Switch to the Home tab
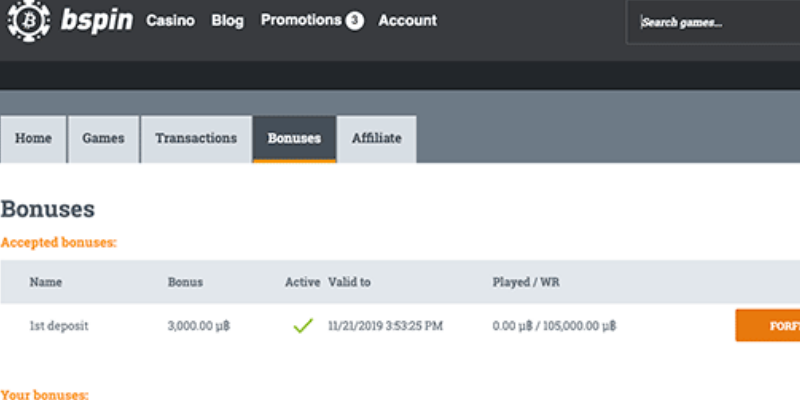This screenshot has width=800, height=400. [33, 139]
